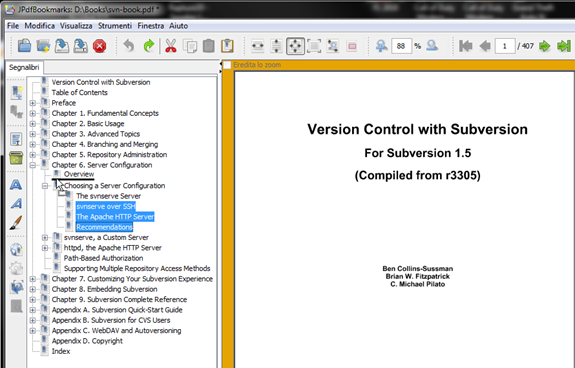575x368 pixels.
Task: Save the bookmarks using the Save icon
Action: click(x=62, y=46)
